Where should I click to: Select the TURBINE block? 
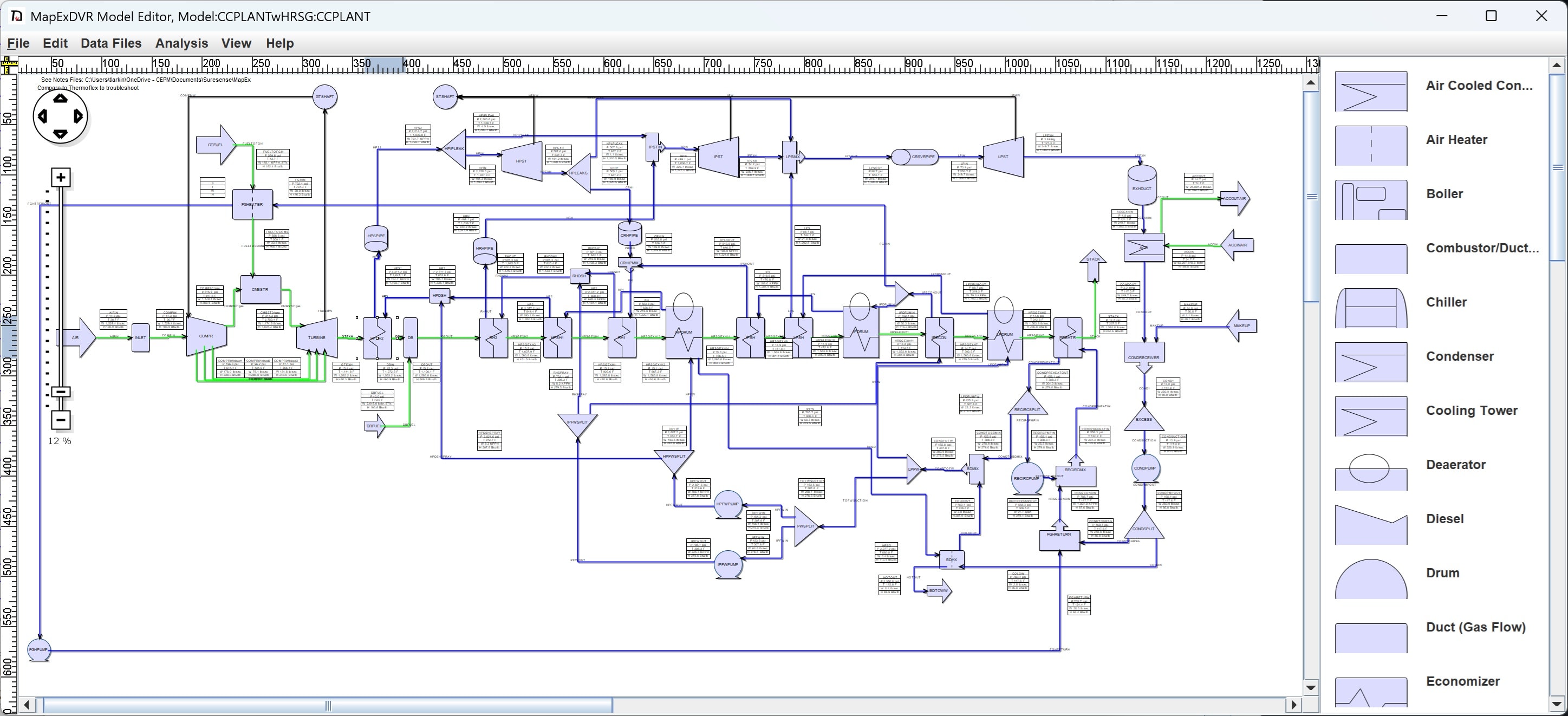pyautogui.click(x=316, y=337)
